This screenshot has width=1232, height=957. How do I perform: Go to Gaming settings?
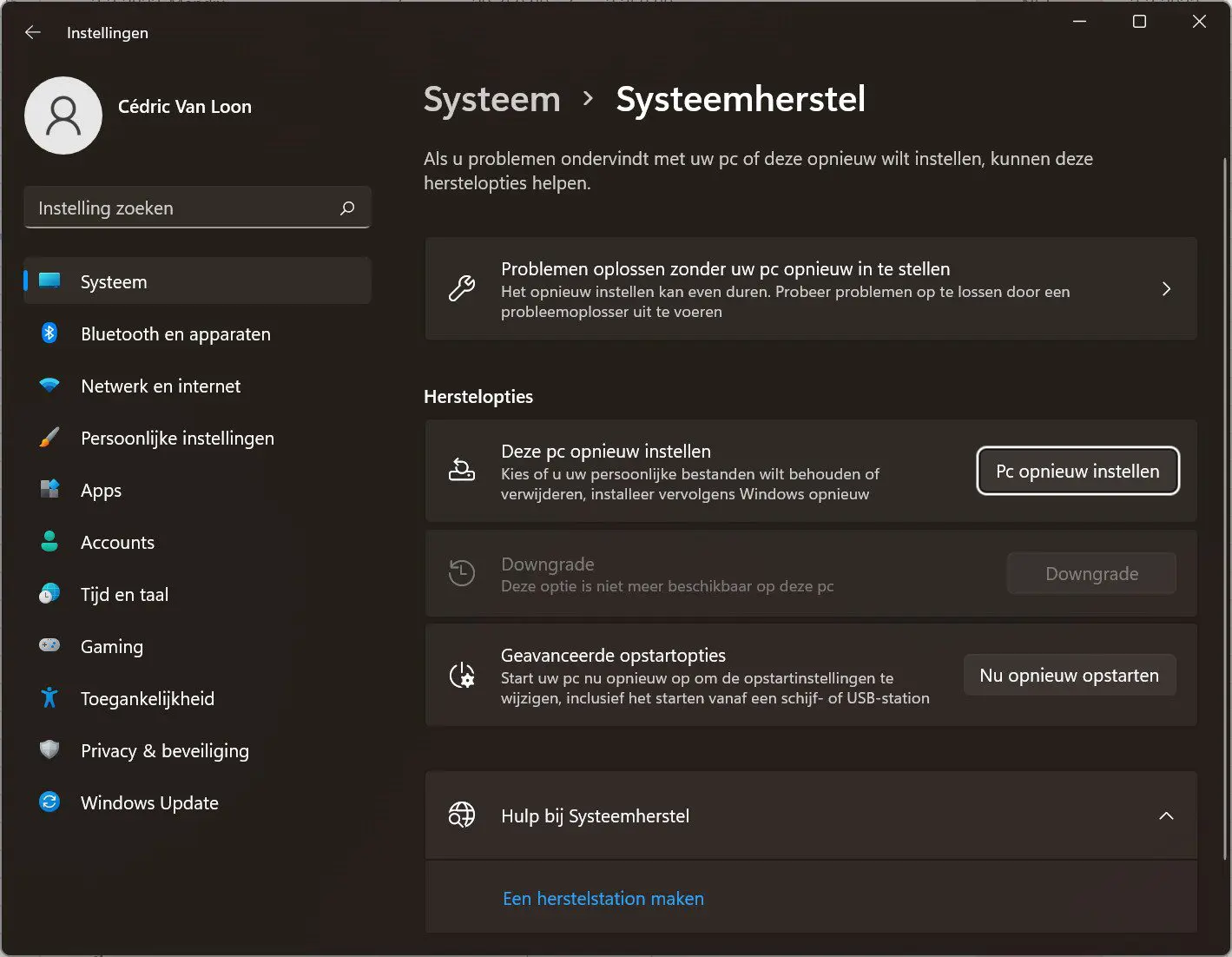coord(198,646)
